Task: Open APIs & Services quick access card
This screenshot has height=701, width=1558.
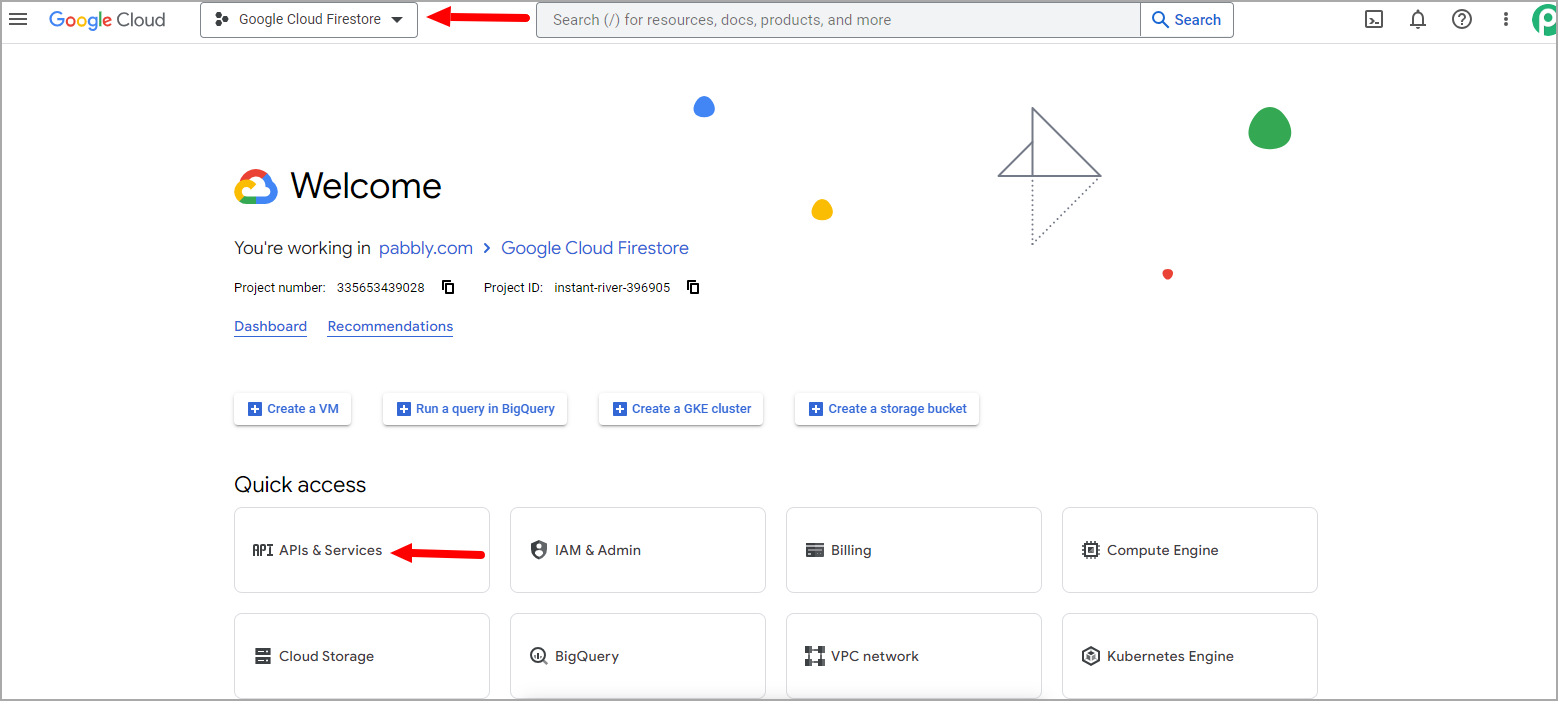Action: tap(362, 550)
